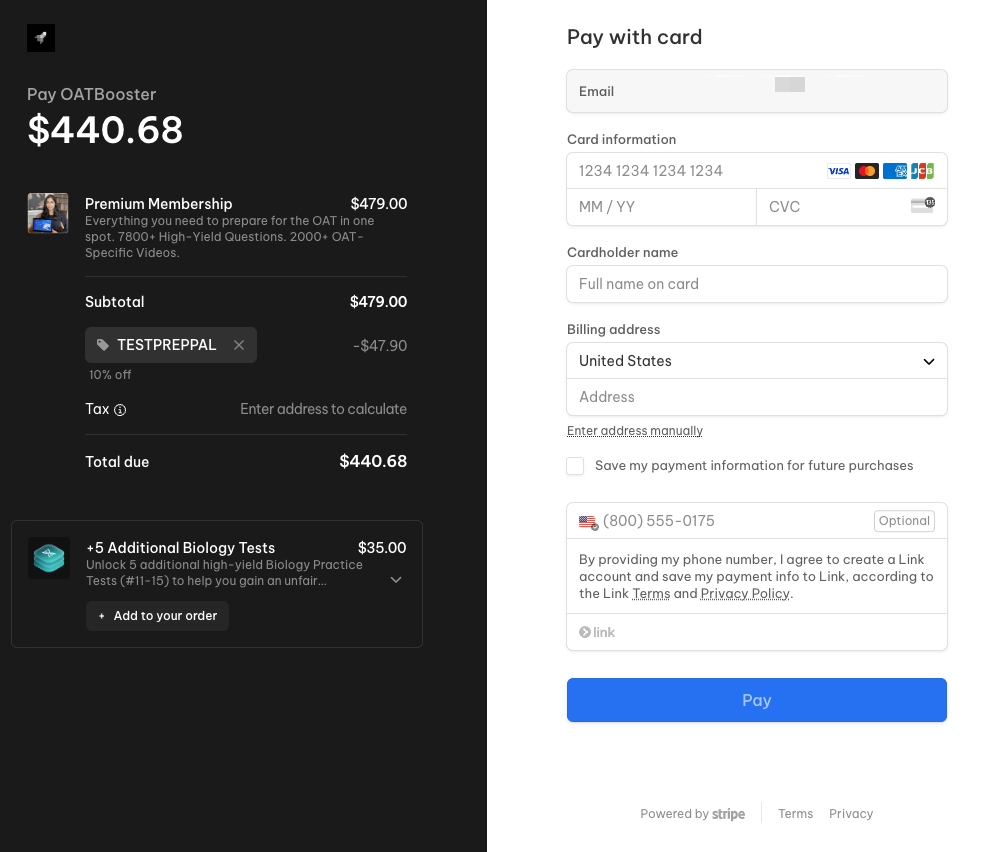The width and height of the screenshot is (982, 852).
Task: Click the American Express card icon
Action: pyautogui.click(x=895, y=171)
